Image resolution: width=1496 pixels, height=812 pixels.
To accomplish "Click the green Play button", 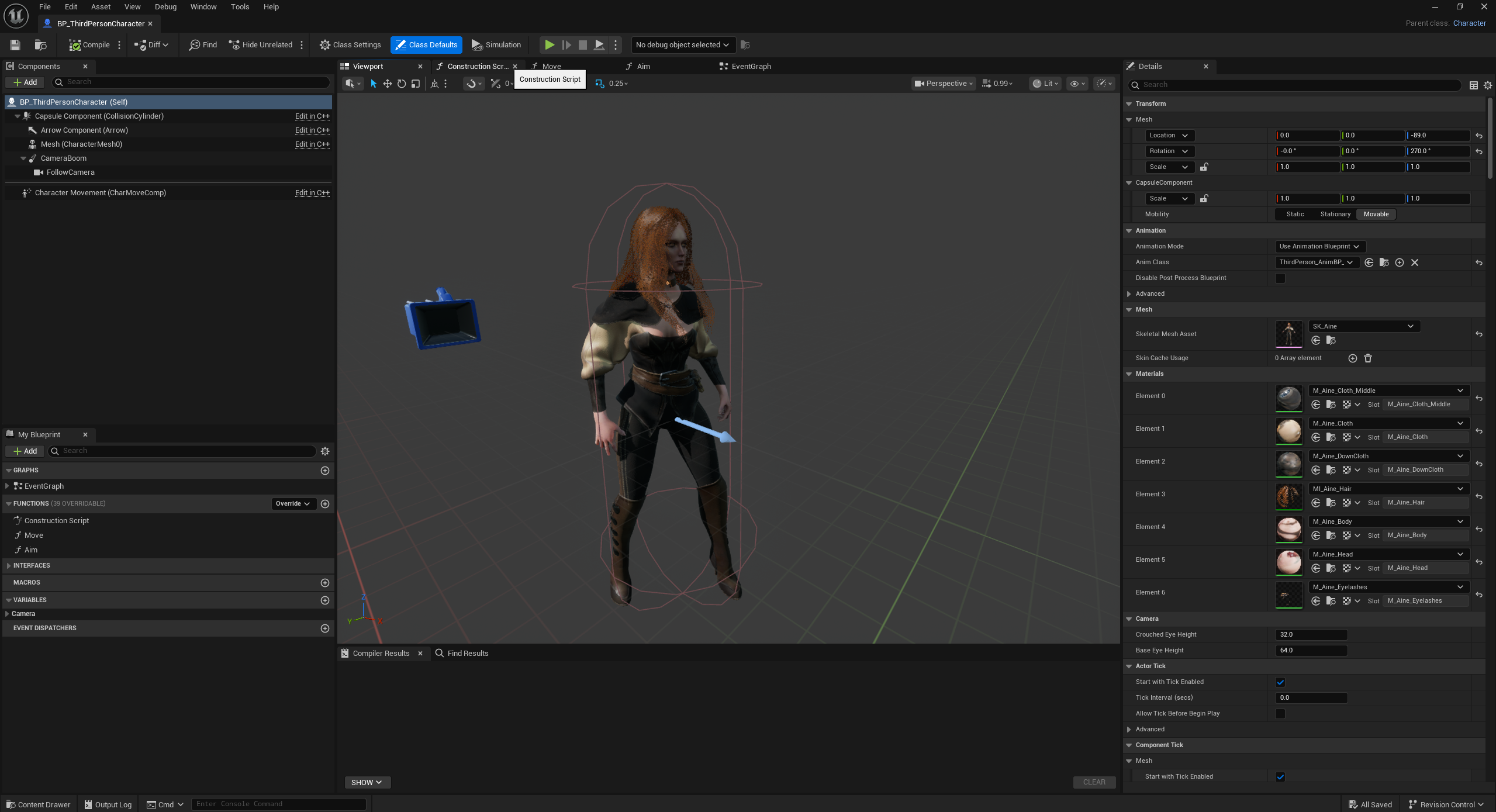I will click(x=549, y=45).
